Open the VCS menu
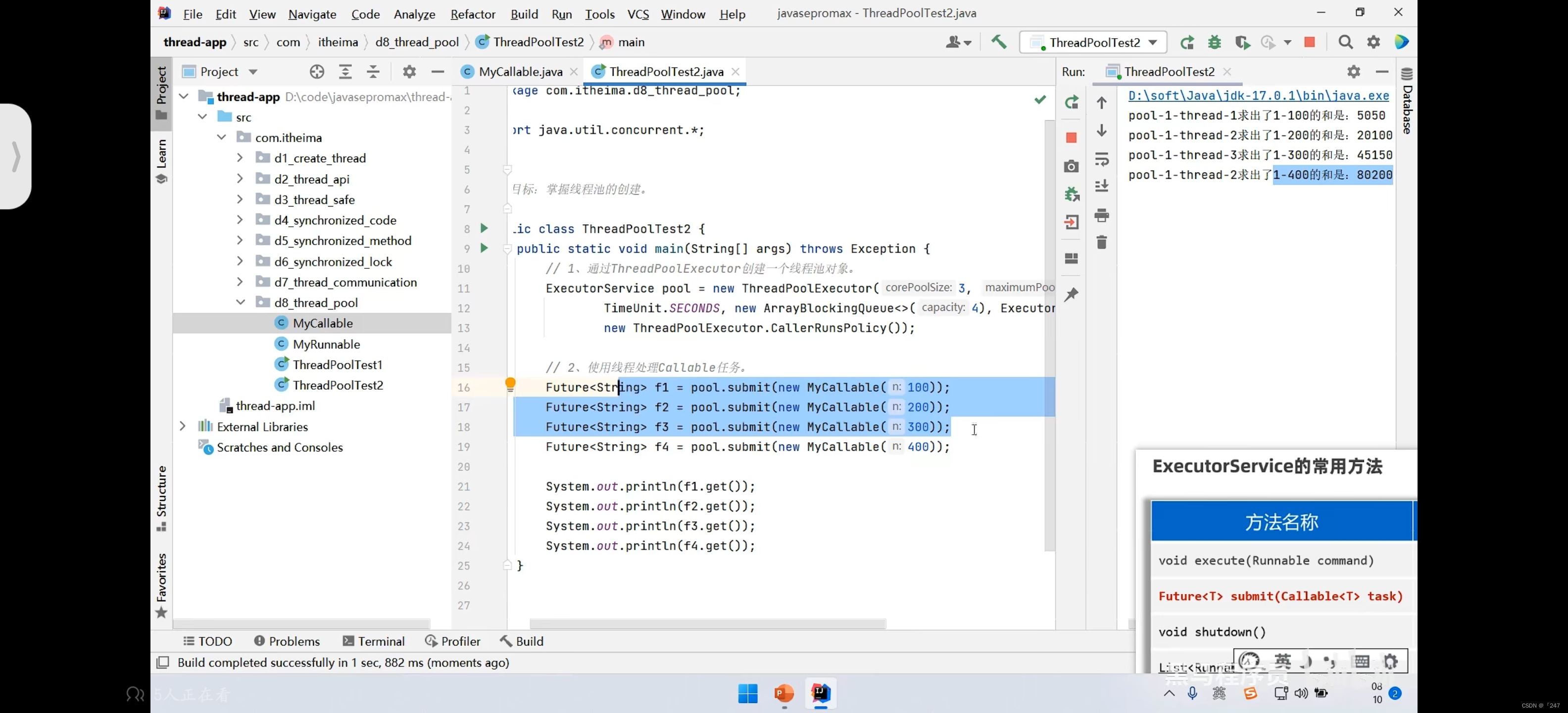The height and width of the screenshot is (713, 1568). (x=638, y=14)
